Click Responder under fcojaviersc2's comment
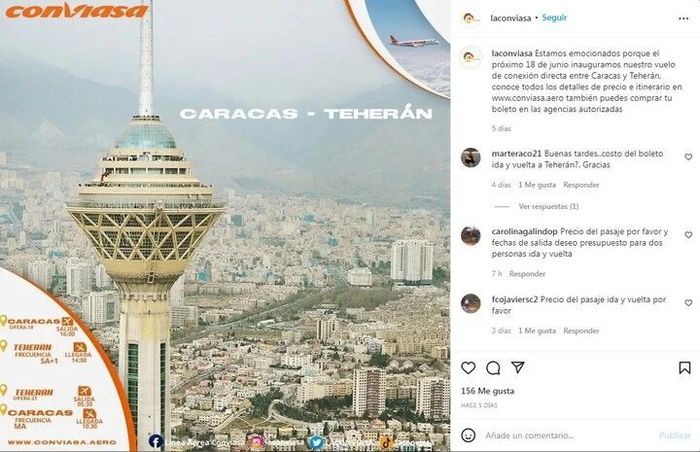Viewport: 700px width, 452px height. click(581, 331)
